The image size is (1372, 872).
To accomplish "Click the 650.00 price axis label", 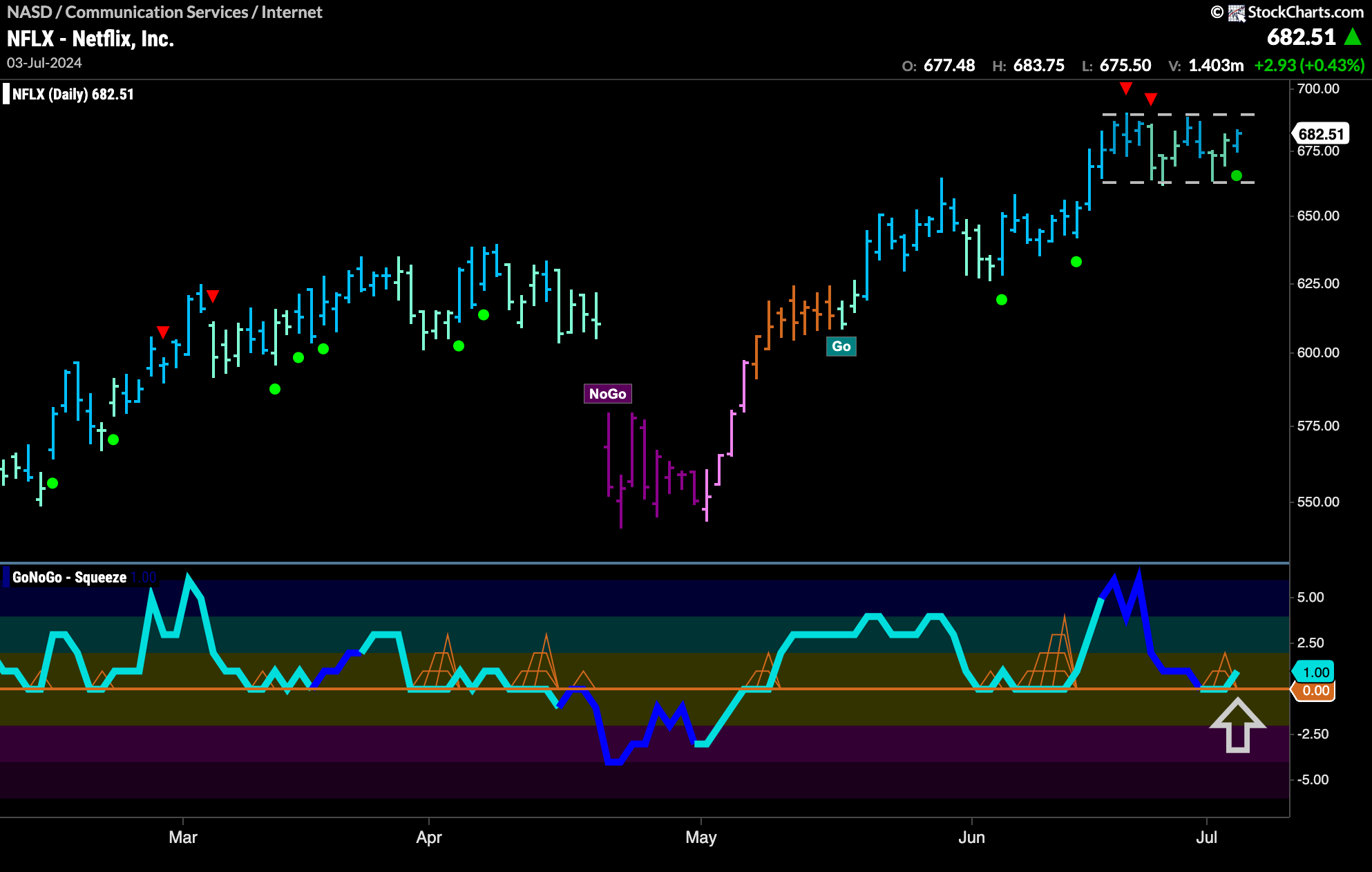I will (x=1318, y=216).
